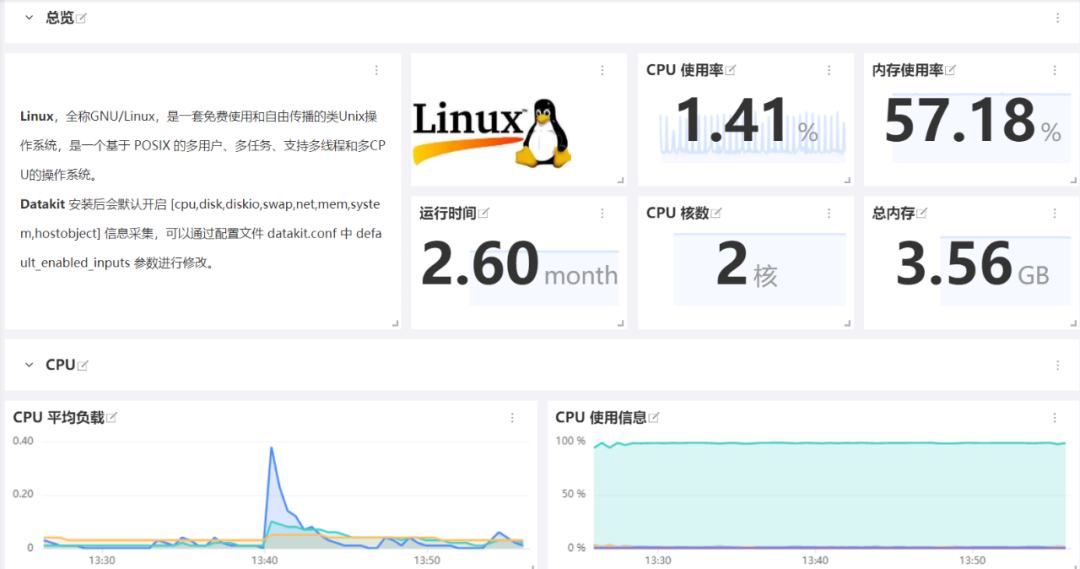Open more options on Linux description panel
This screenshot has width=1080, height=569.
tap(377, 70)
